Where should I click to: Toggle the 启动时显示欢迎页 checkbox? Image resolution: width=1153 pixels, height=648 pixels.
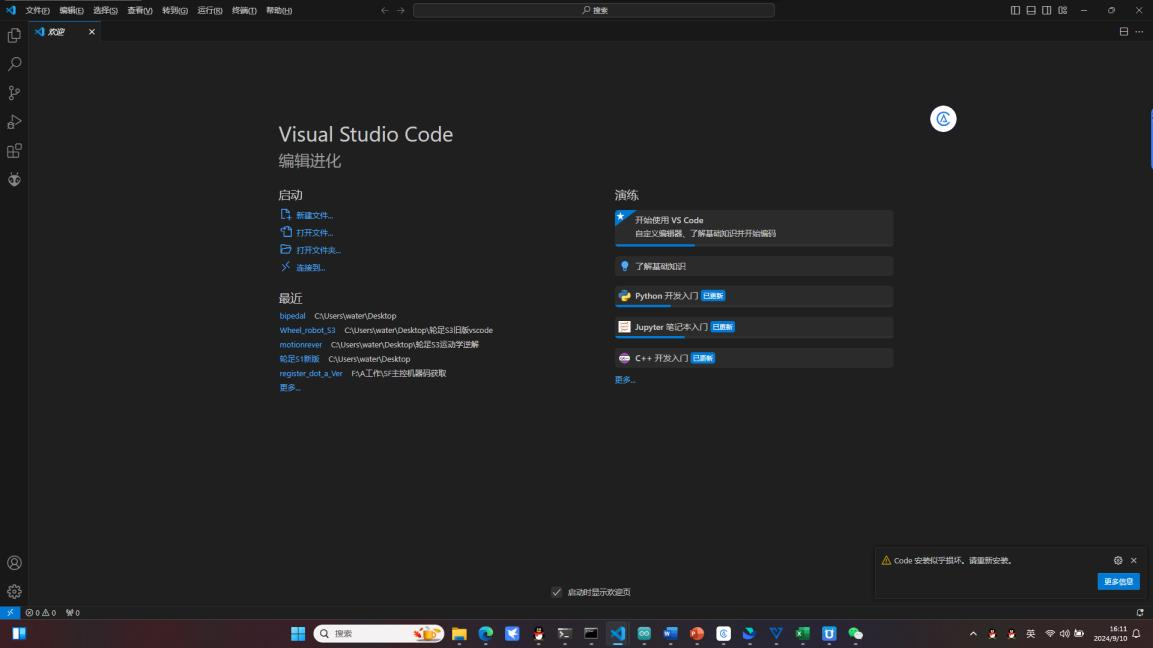click(x=557, y=592)
